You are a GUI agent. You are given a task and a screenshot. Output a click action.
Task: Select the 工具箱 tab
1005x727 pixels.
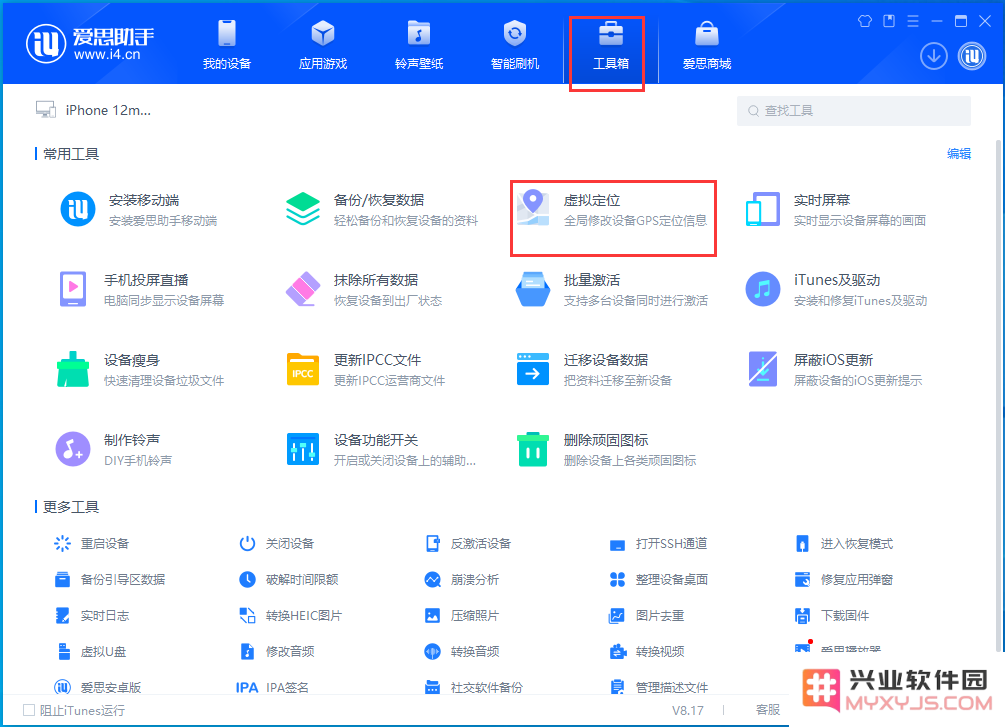610,45
